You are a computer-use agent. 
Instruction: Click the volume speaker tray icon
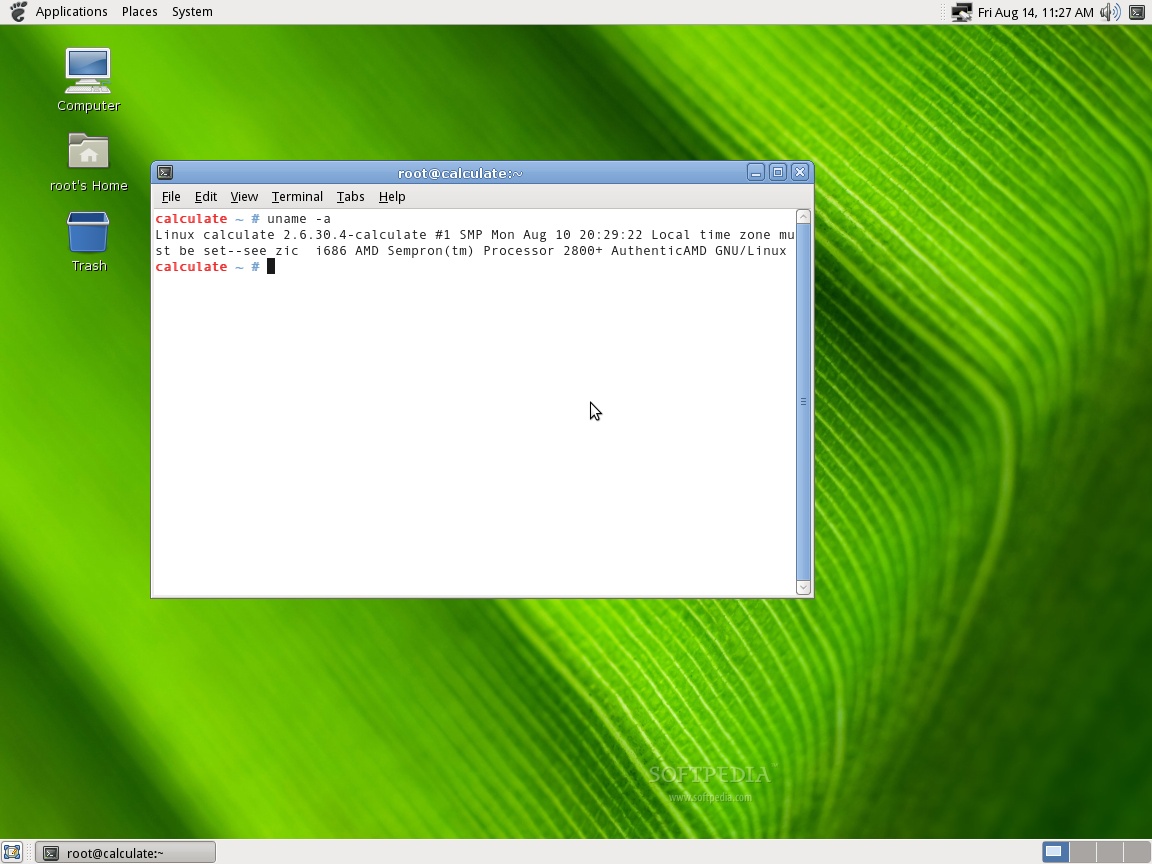1110,11
